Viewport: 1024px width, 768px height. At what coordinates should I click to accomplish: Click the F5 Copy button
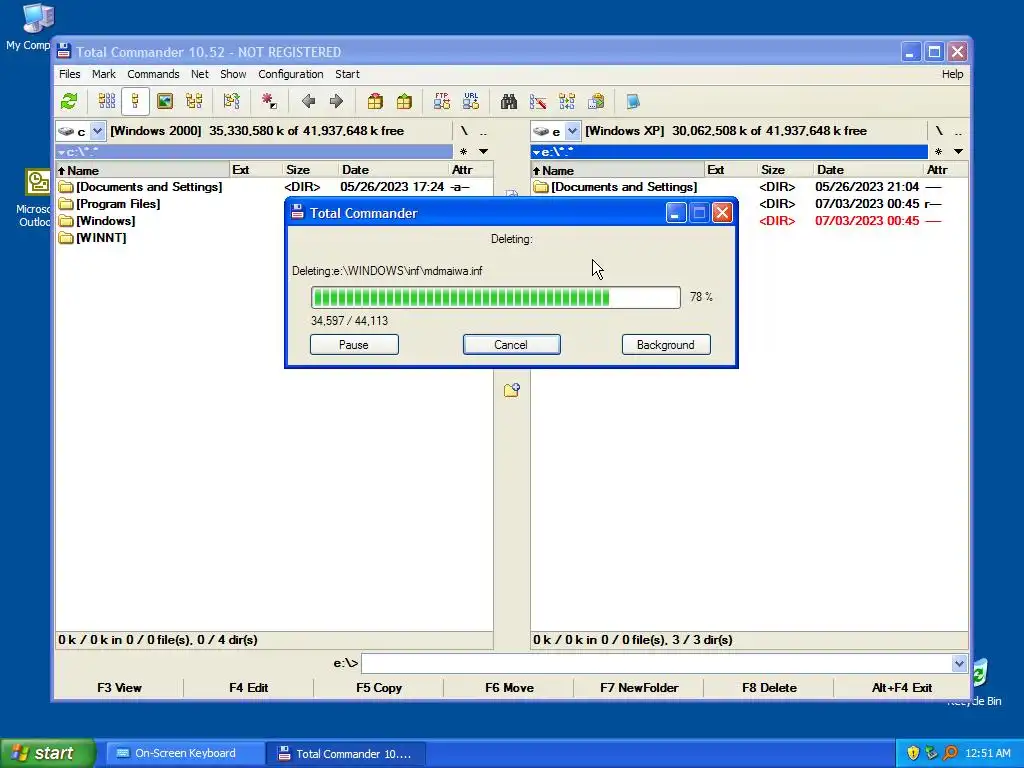(379, 688)
